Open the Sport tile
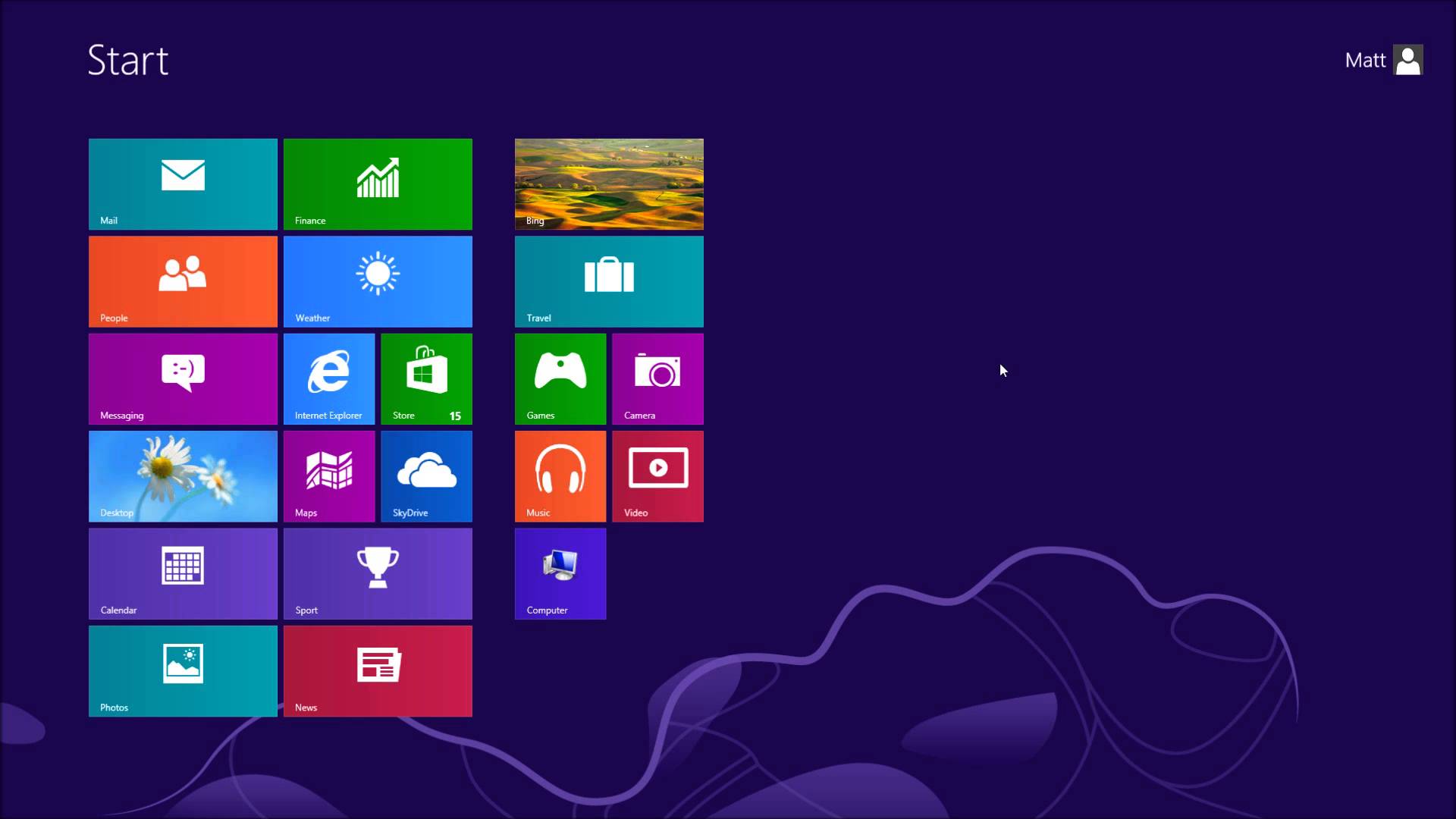The width and height of the screenshot is (1456, 819). click(378, 574)
